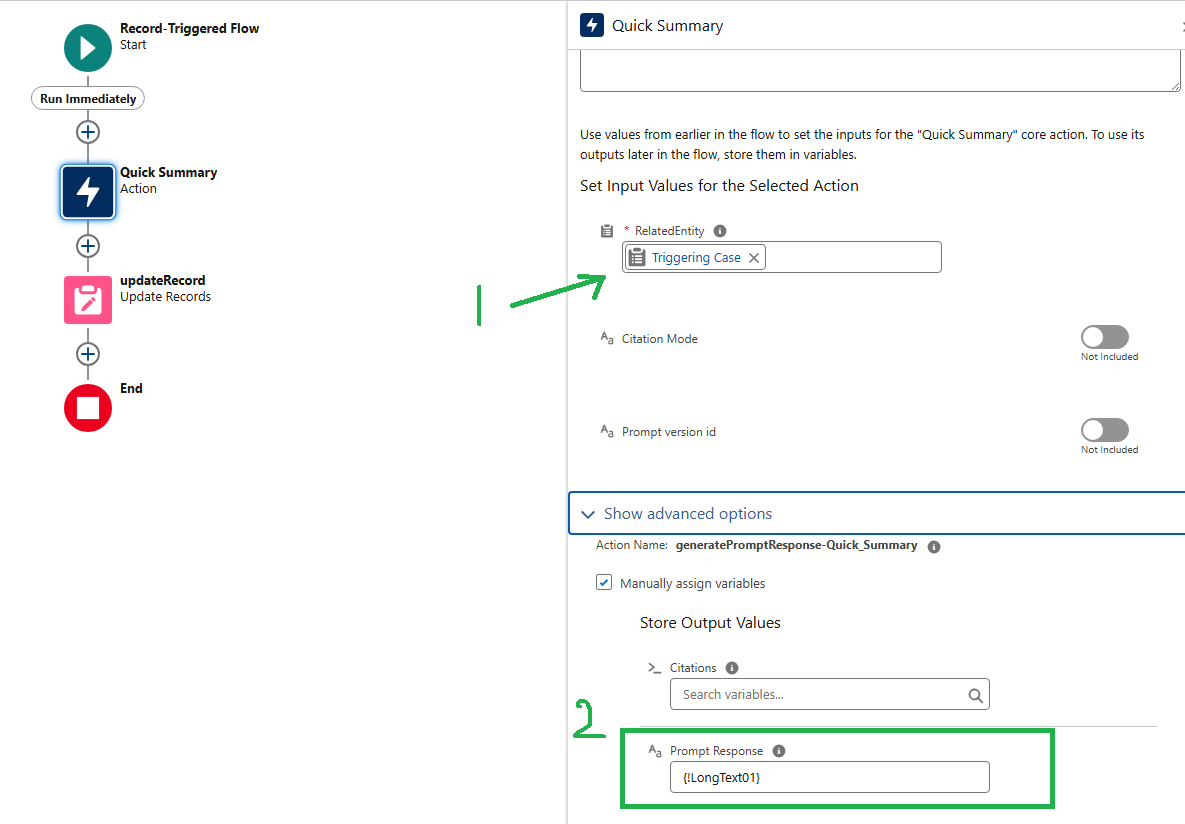Image resolution: width=1185 pixels, height=824 pixels.
Task: Click the End node label text
Action: pyautogui.click(x=131, y=389)
